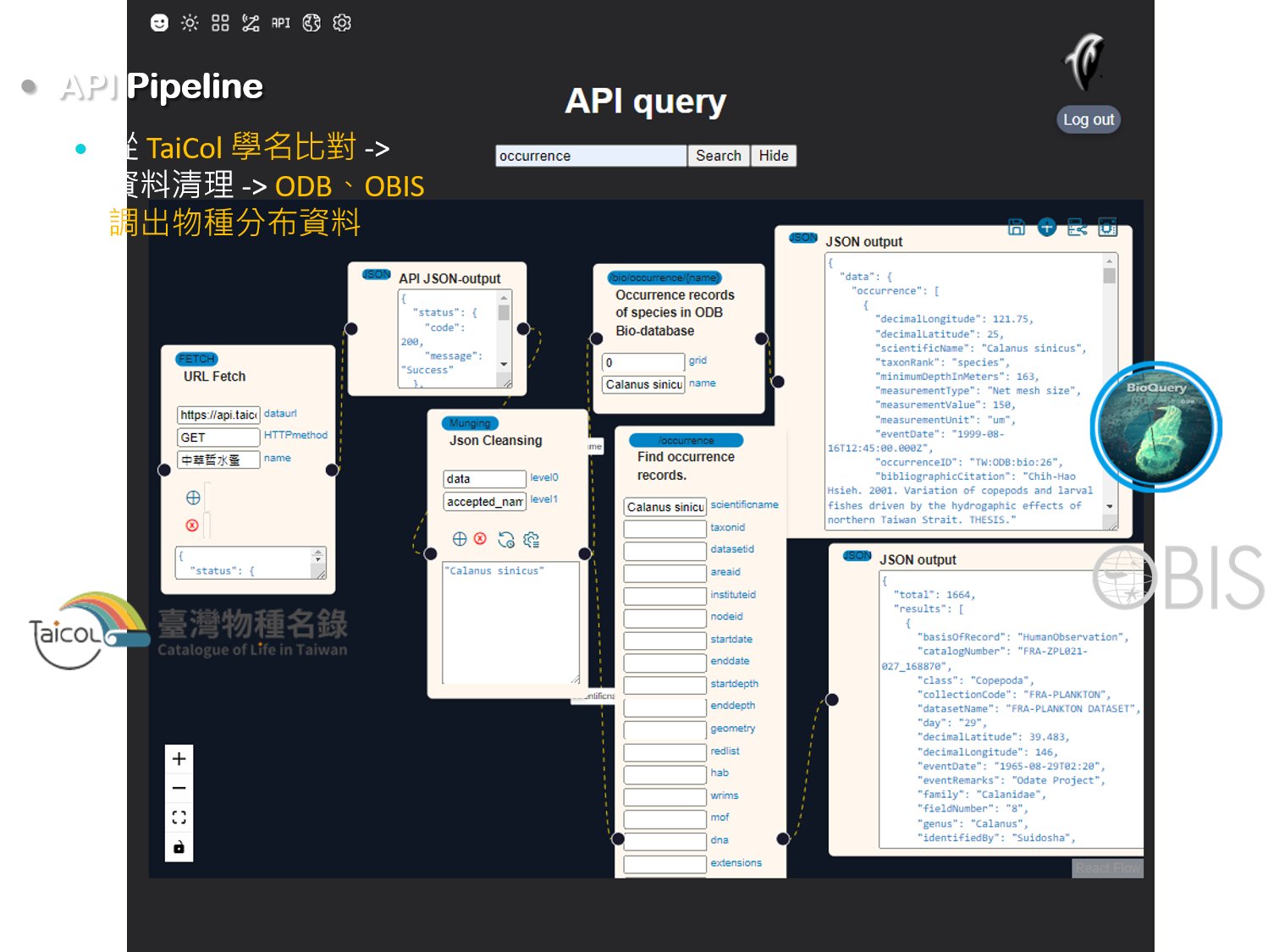Click the Munging badge on Json Cleansing
The height and width of the screenshot is (952, 1268).
pyautogui.click(x=470, y=423)
